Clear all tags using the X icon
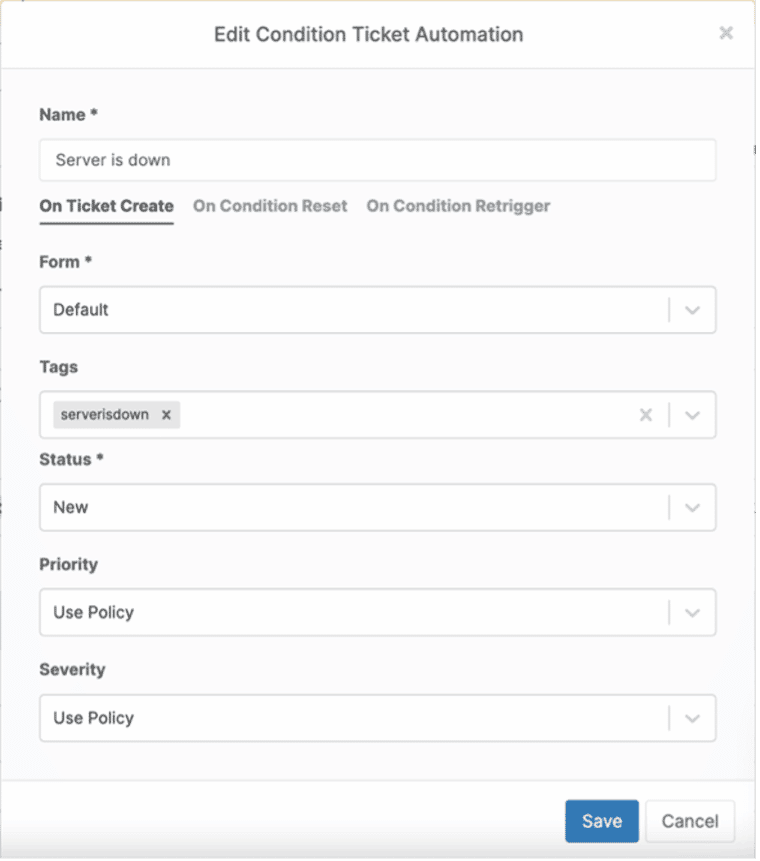The height and width of the screenshot is (861, 760). click(646, 414)
